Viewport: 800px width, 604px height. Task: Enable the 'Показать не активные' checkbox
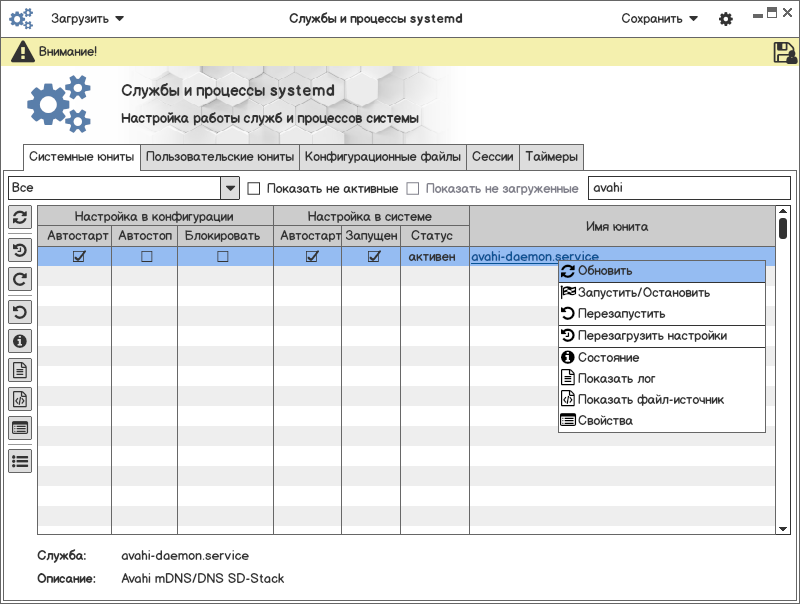click(x=254, y=188)
